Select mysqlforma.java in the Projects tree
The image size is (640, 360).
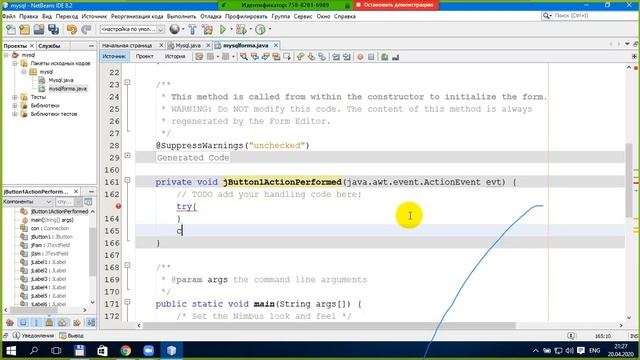[67, 89]
